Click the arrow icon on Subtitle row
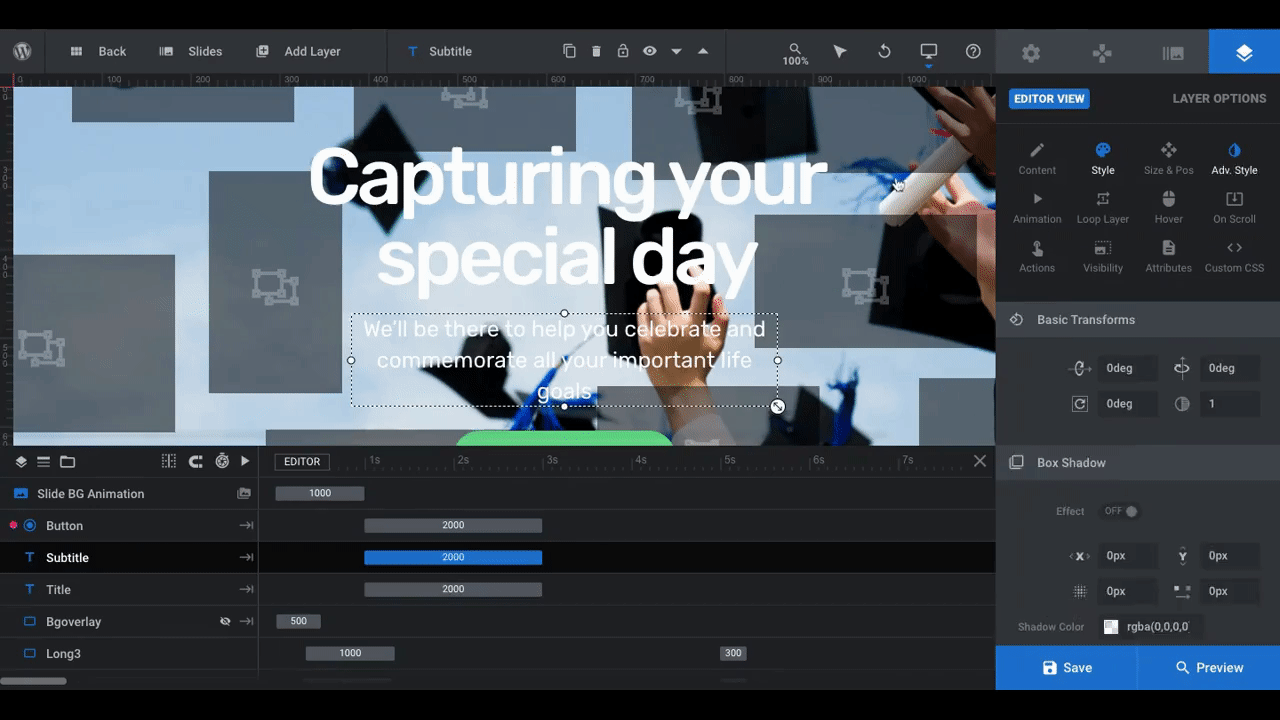The width and height of the screenshot is (1280, 720). pyautogui.click(x=245, y=557)
